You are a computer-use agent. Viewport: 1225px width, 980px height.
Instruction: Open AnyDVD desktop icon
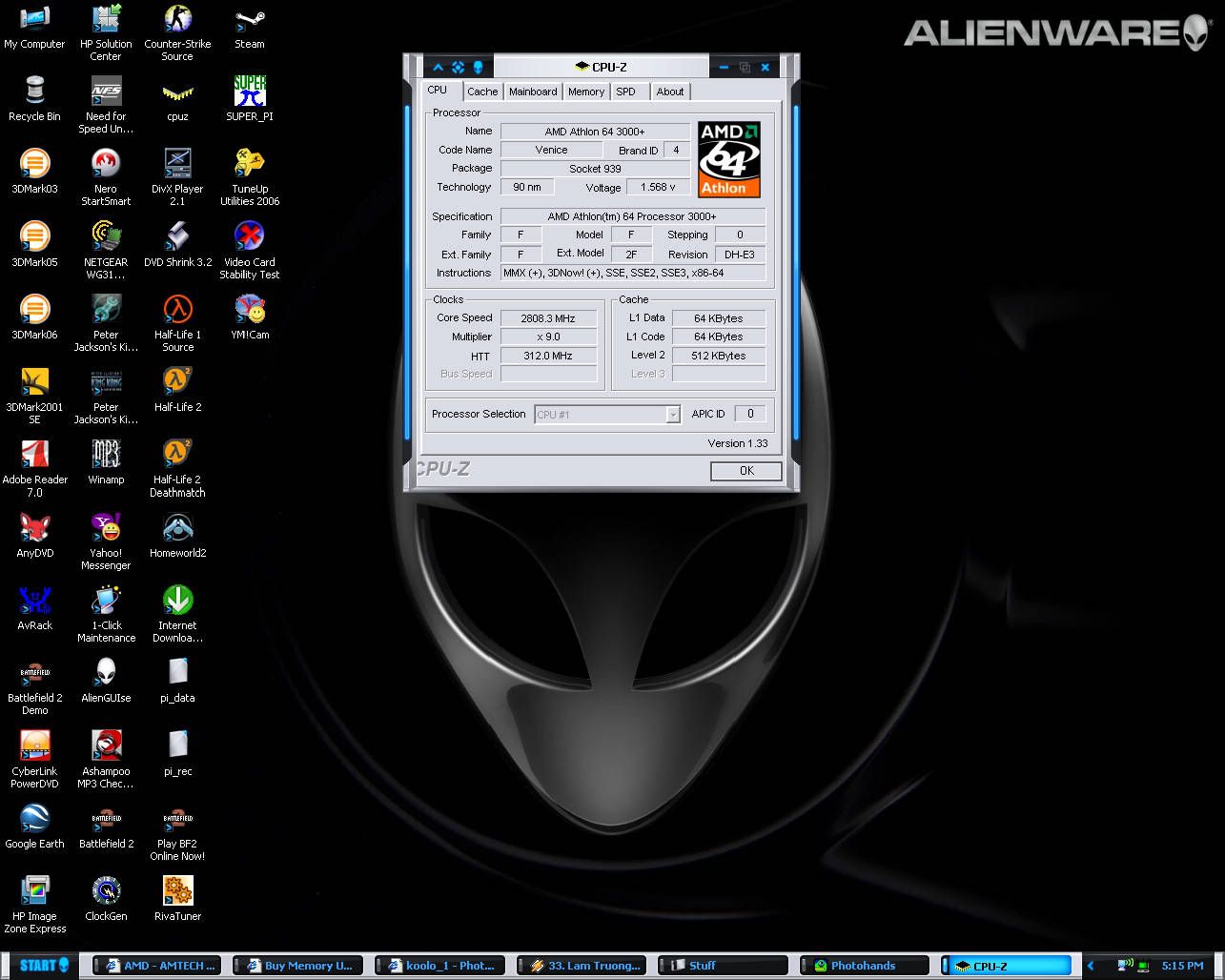(x=34, y=535)
